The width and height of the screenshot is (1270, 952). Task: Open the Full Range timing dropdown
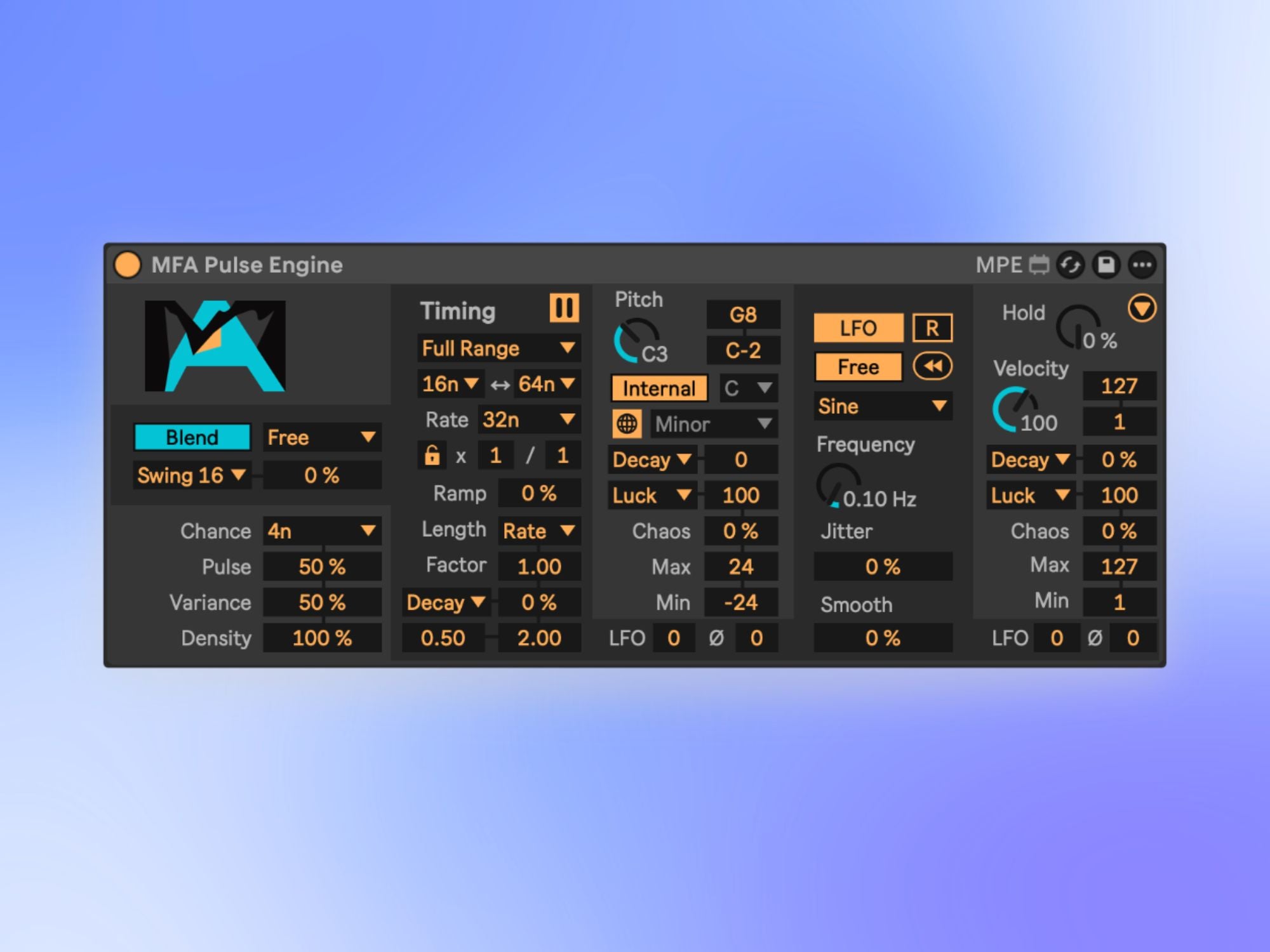498,348
